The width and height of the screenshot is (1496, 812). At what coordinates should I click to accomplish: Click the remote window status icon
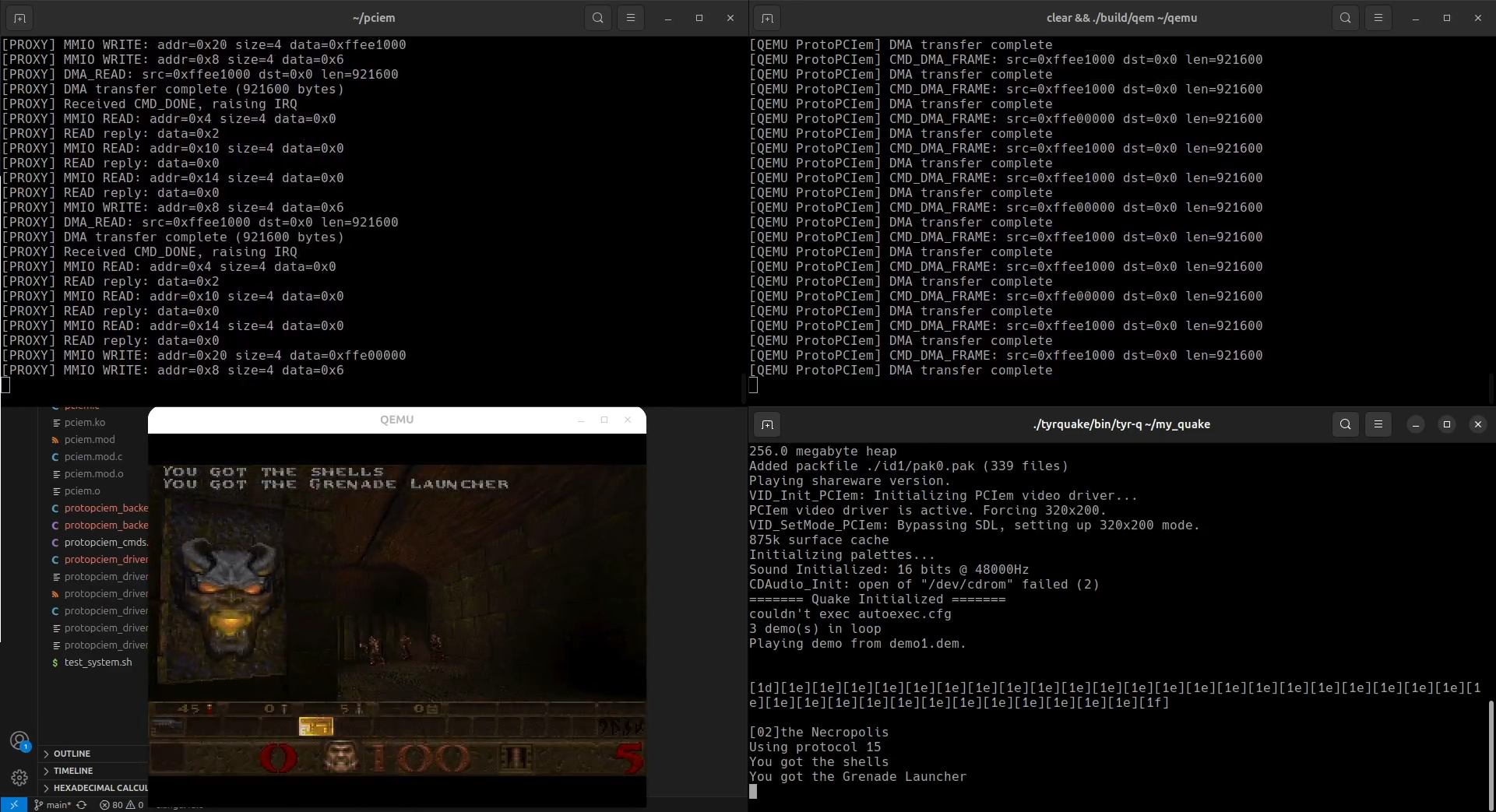[x=13, y=804]
